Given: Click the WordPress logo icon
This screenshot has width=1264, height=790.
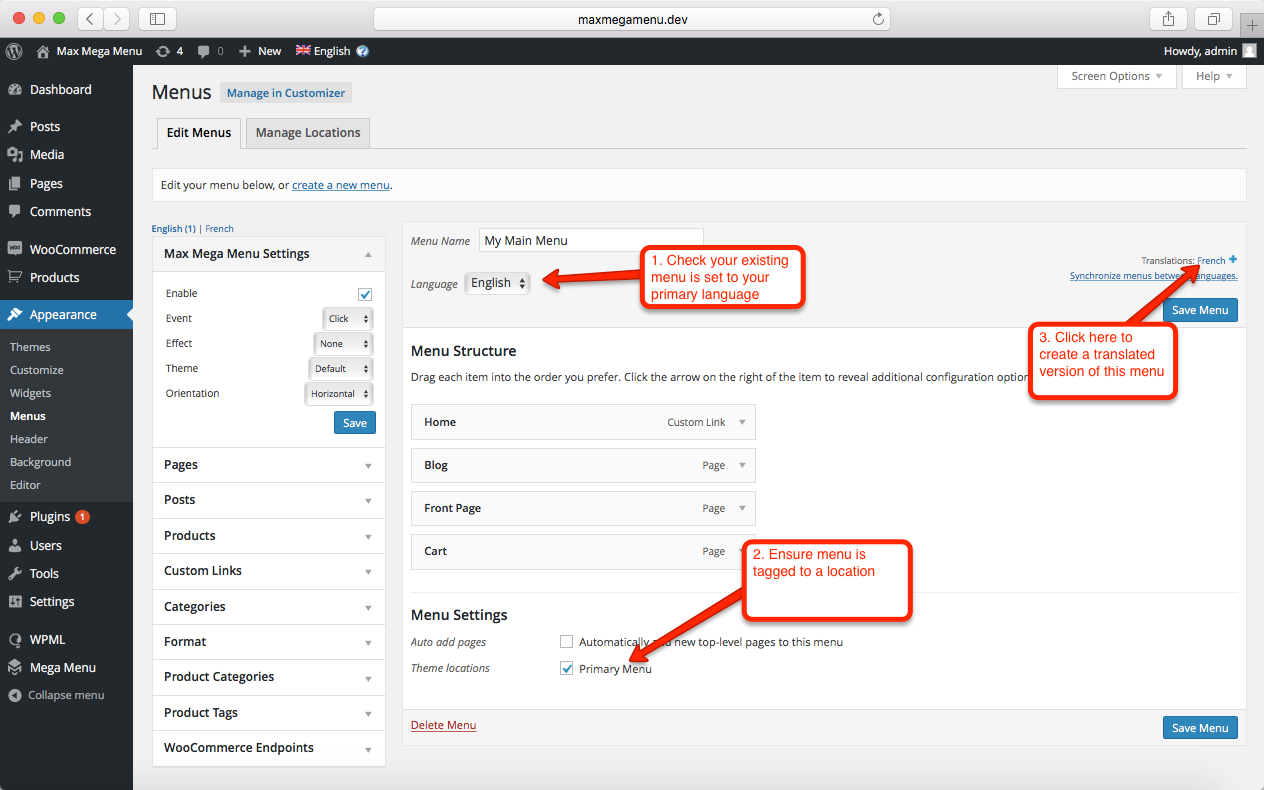Looking at the screenshot, I should pyautogui.click(x=14, y=51).
